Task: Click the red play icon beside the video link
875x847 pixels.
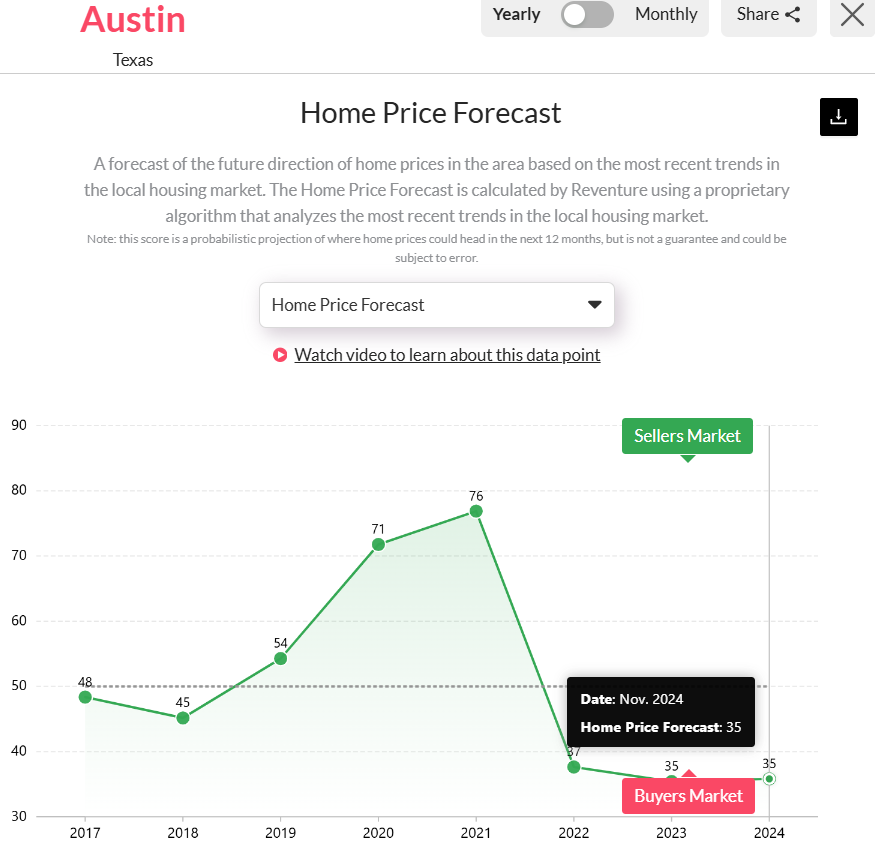Action: 279,355
